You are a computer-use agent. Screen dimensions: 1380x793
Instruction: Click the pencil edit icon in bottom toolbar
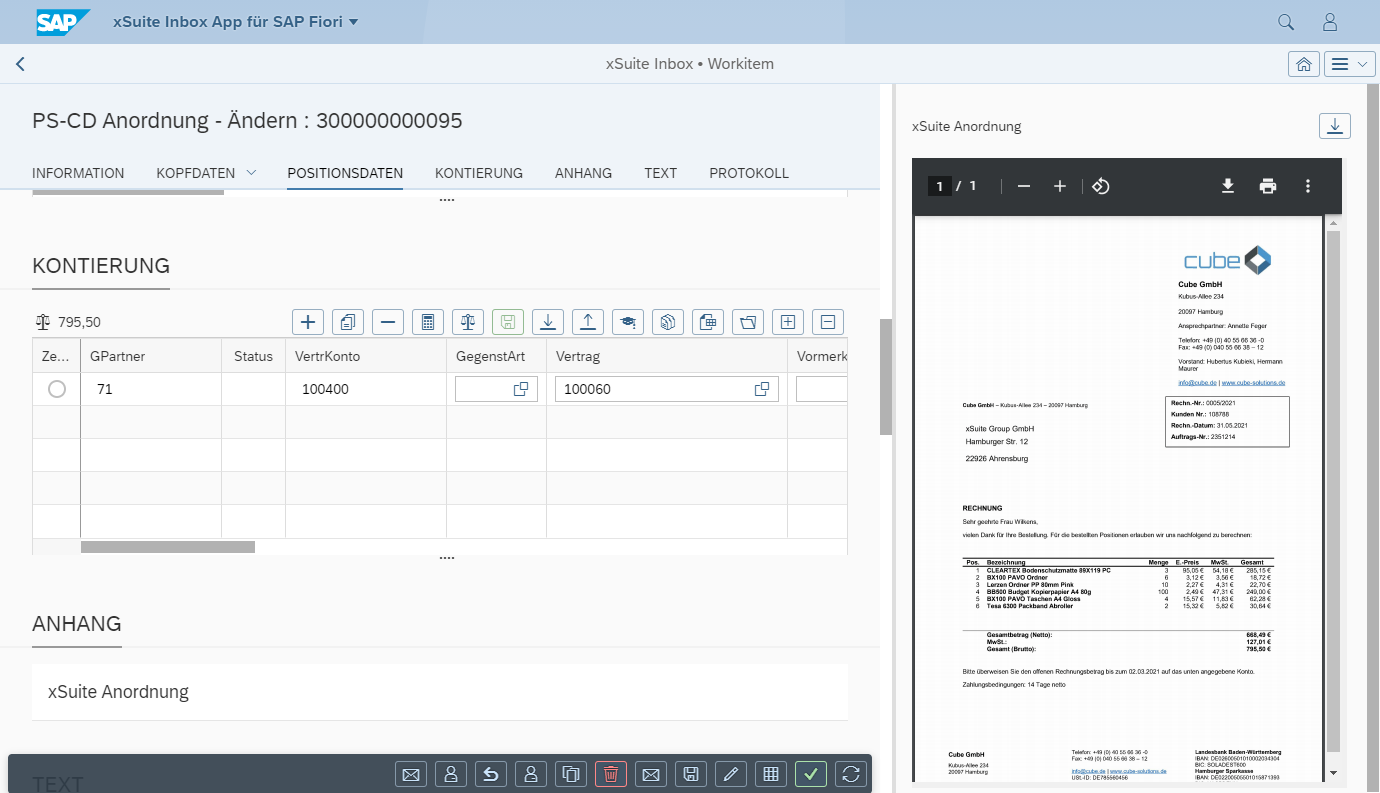731,773
